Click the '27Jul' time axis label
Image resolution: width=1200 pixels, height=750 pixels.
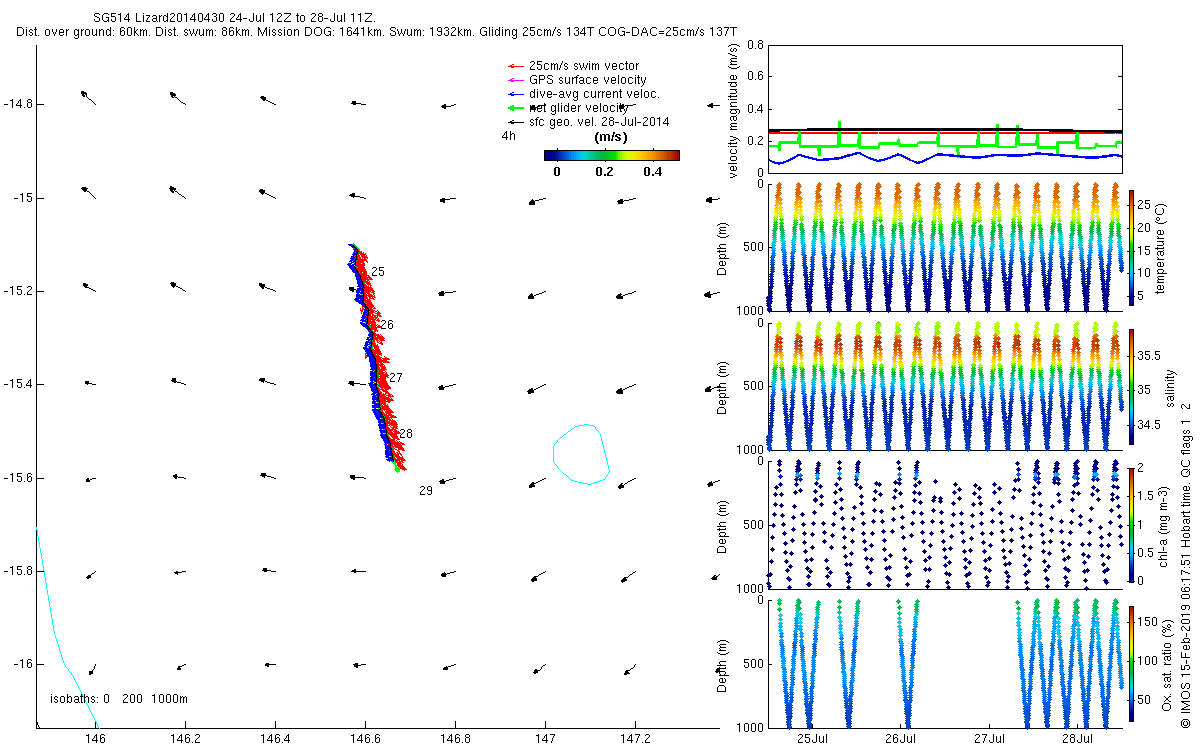point(990,738)
